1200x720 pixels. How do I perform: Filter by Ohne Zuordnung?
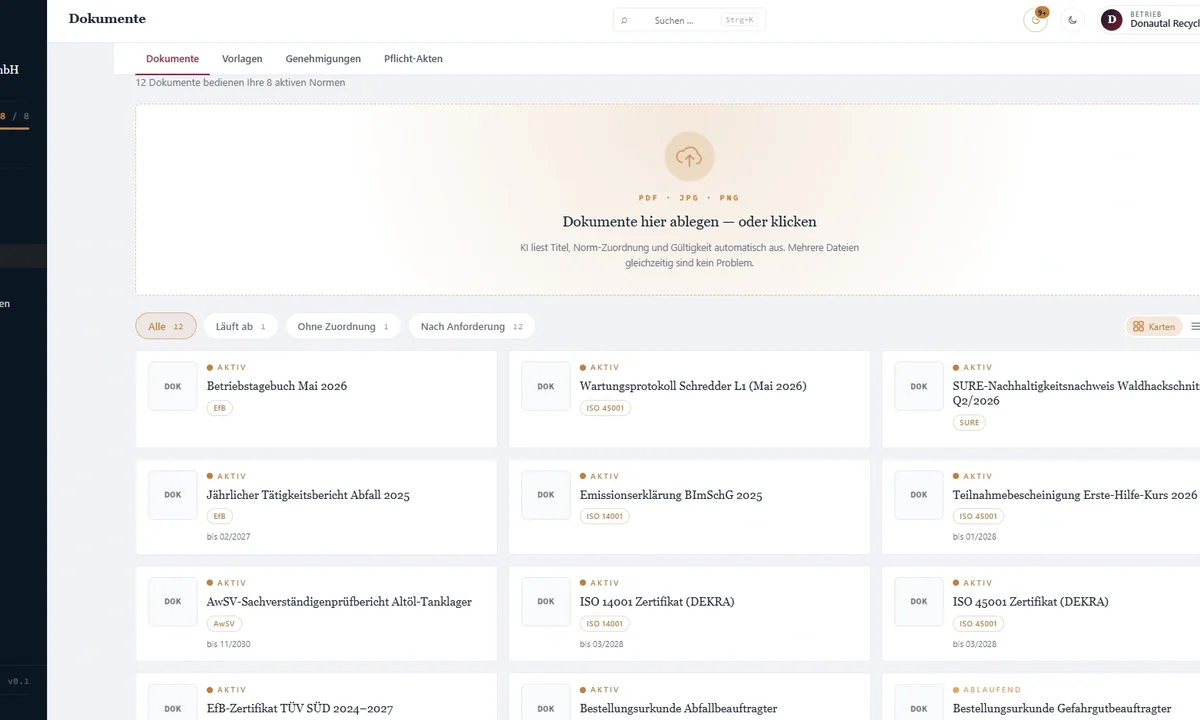343,326
